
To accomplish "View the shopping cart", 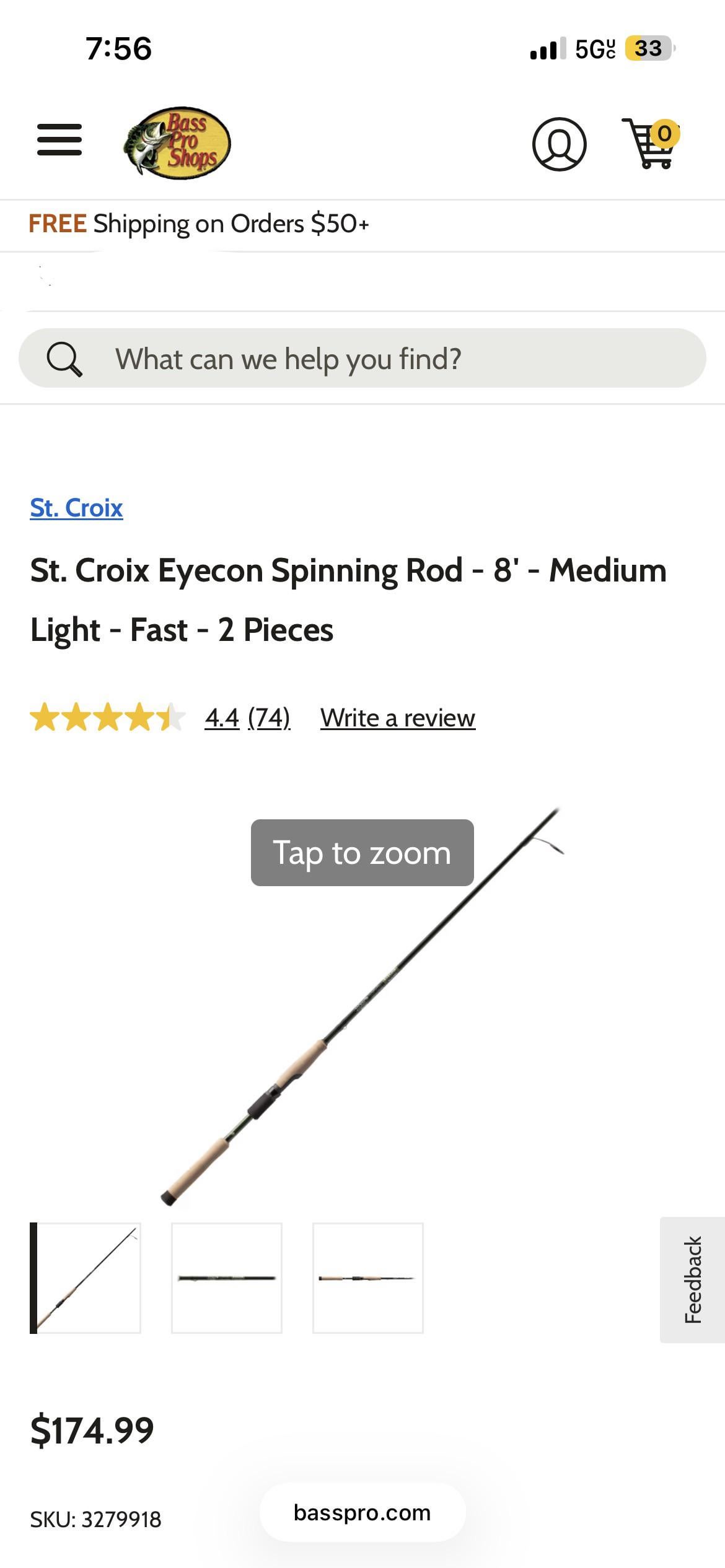I will [649, 144].
